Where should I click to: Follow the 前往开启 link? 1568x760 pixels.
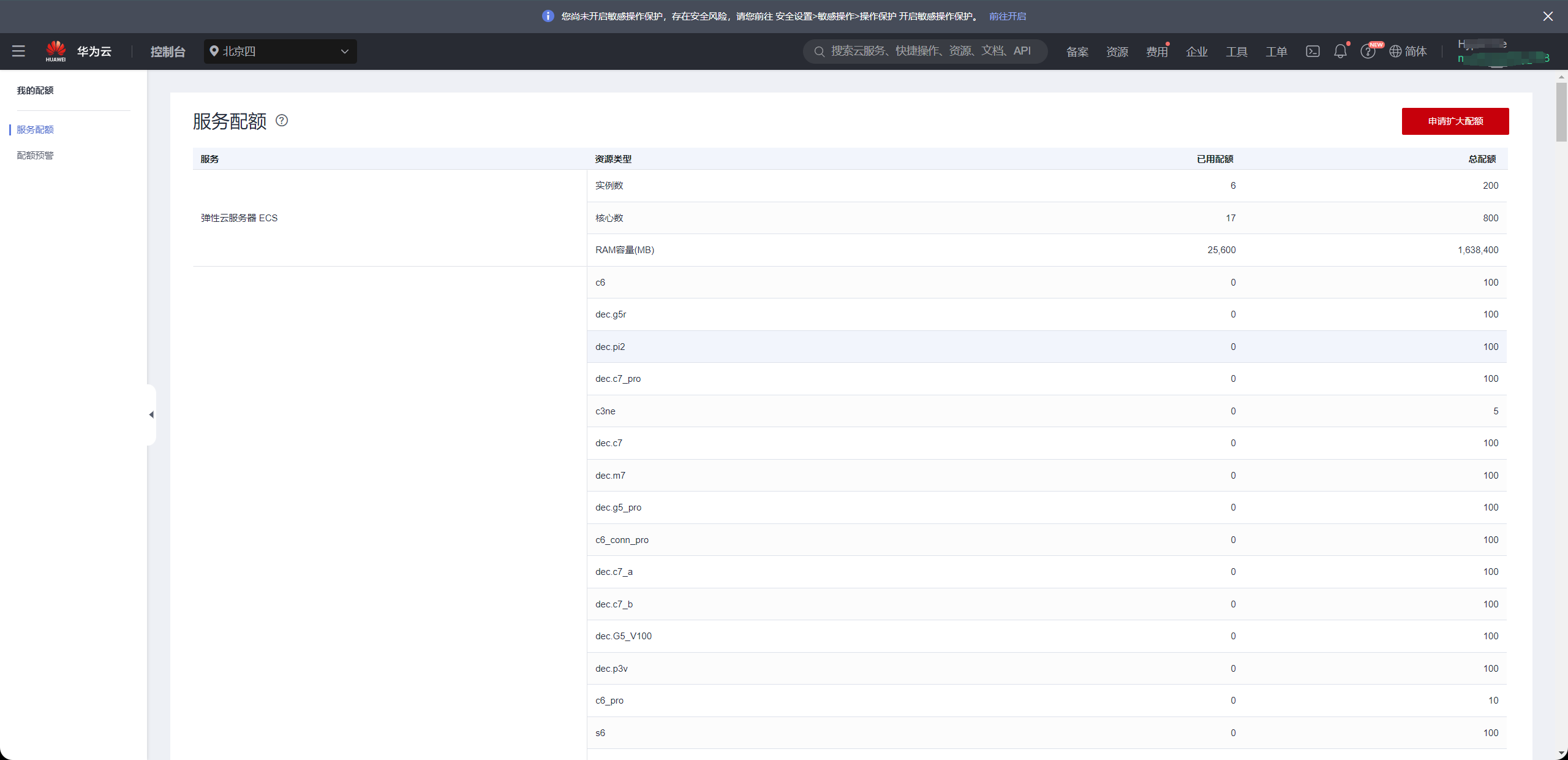[x=1007, y=17]
